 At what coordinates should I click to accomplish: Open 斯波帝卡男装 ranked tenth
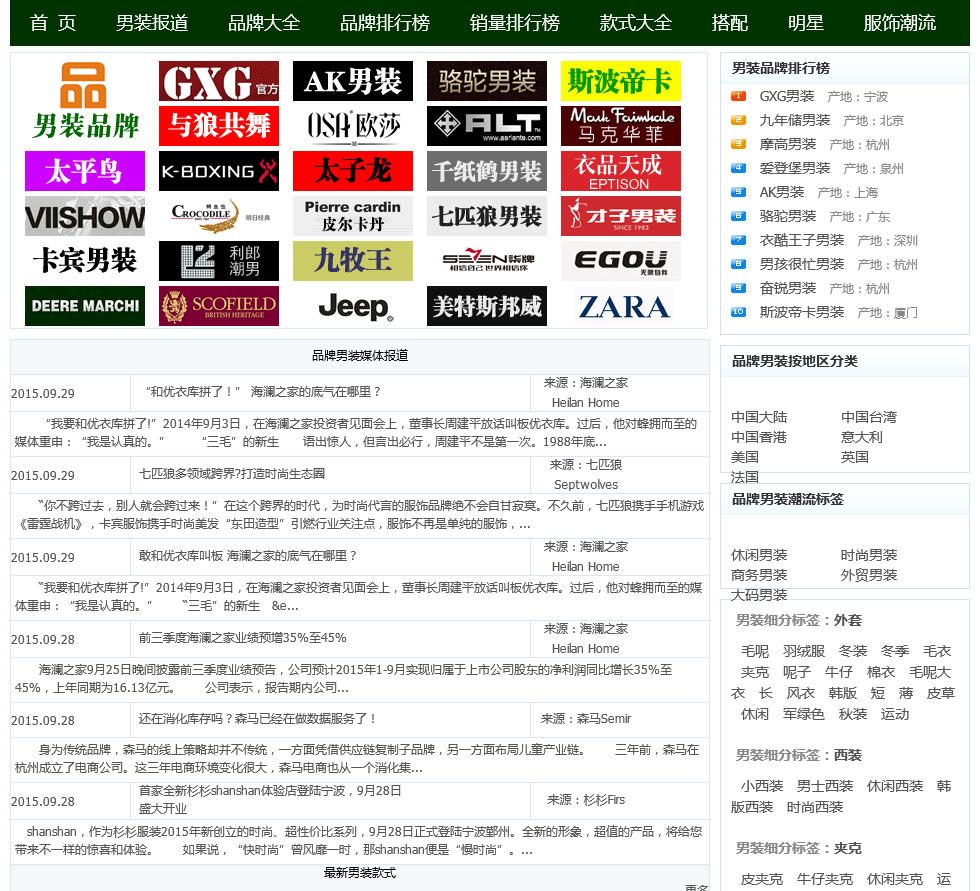801,312
